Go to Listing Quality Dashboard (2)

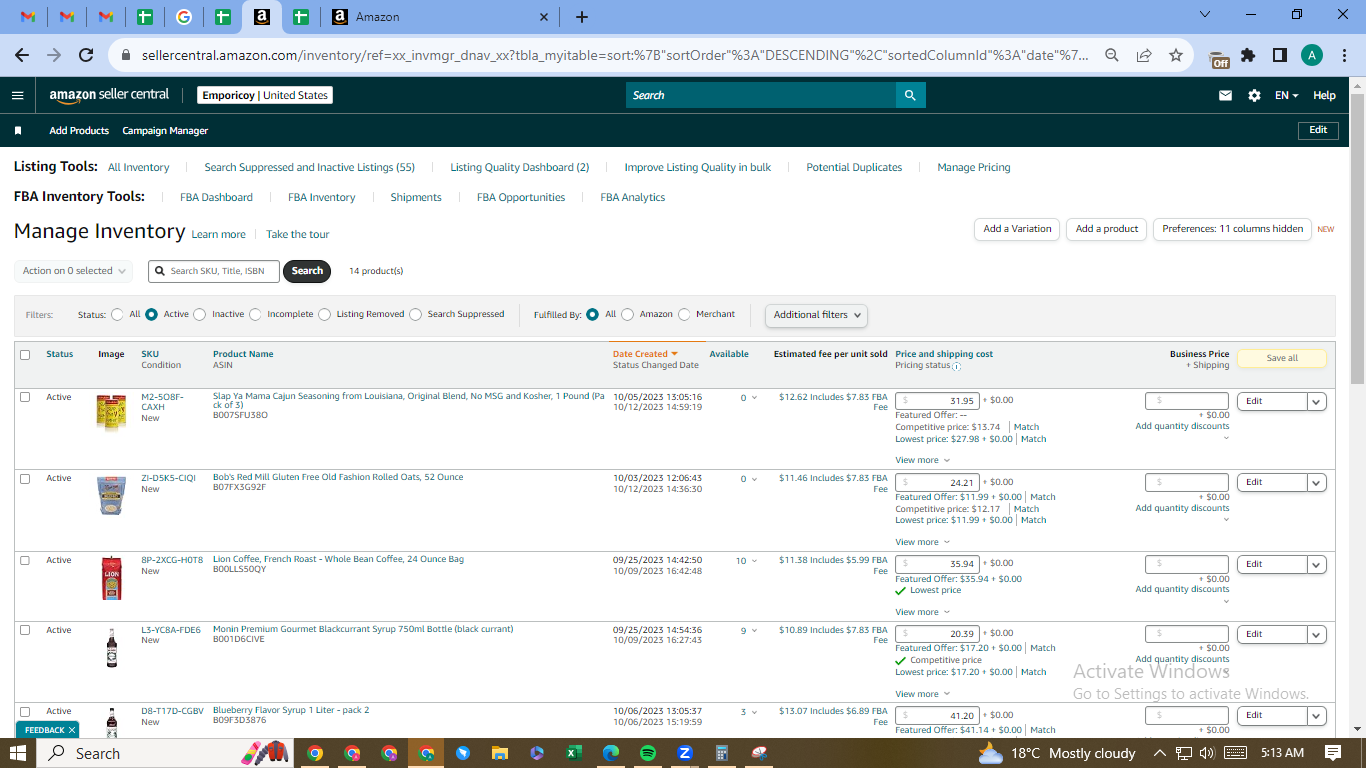(x=520, y=167)
